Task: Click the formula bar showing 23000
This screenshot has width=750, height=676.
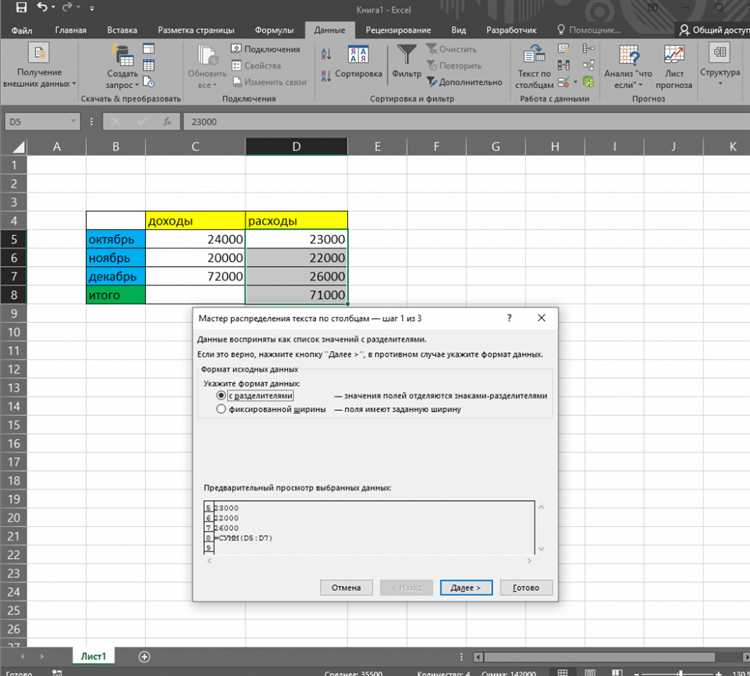Action: (x=466, y=122)
